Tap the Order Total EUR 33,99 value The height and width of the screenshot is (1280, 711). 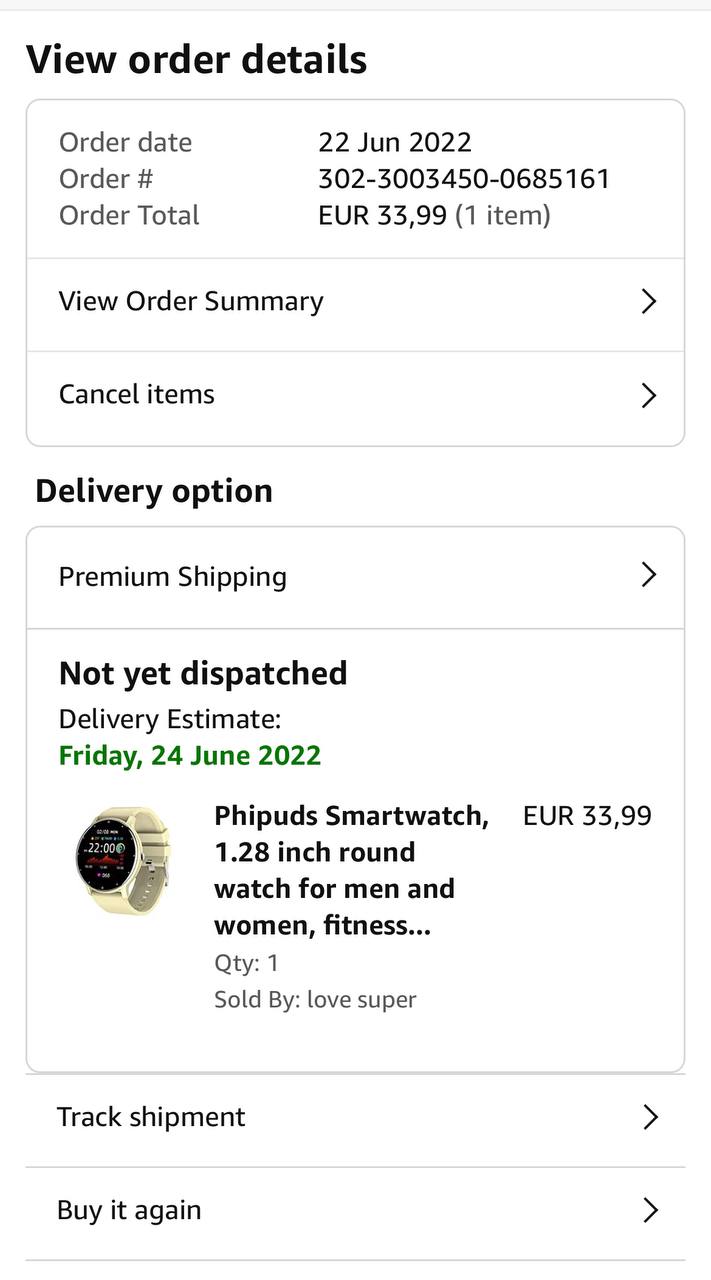(x=383, y=215)
